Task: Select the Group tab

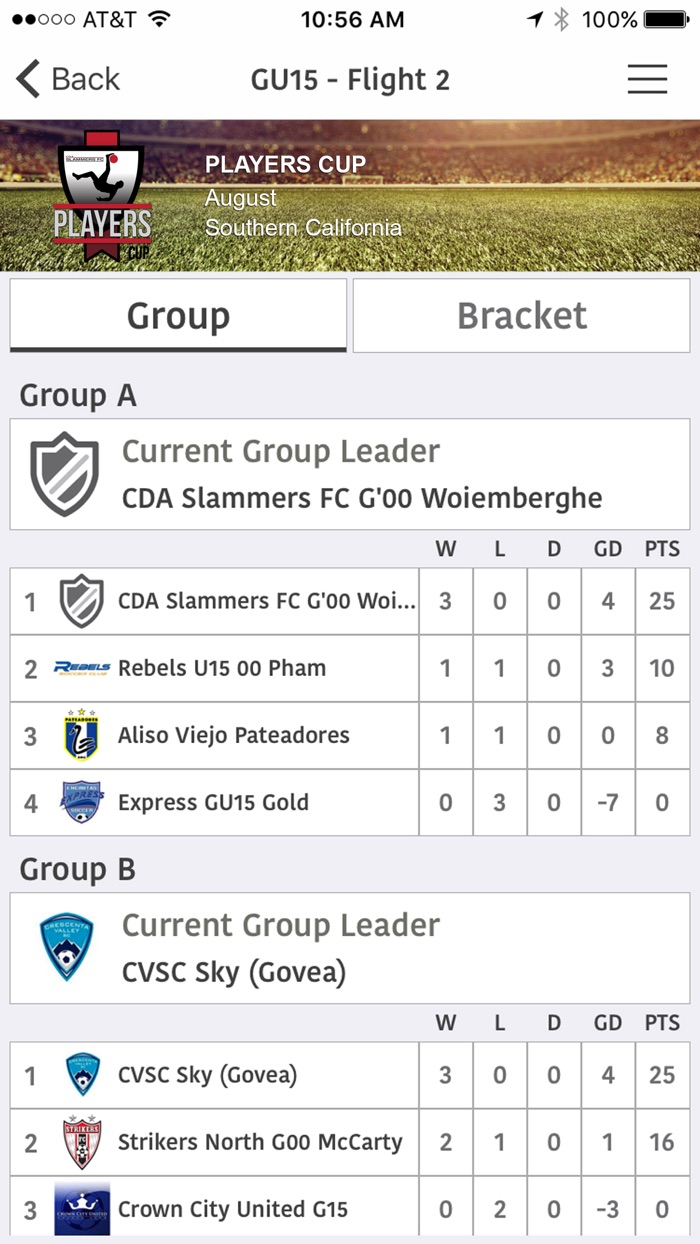Action: click(x=178, y=315)
